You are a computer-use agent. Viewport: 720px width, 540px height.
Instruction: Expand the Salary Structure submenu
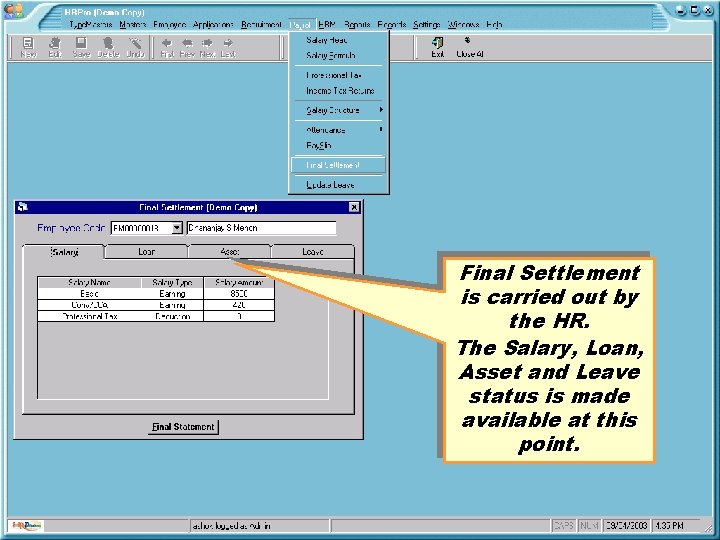coord(339,110)
